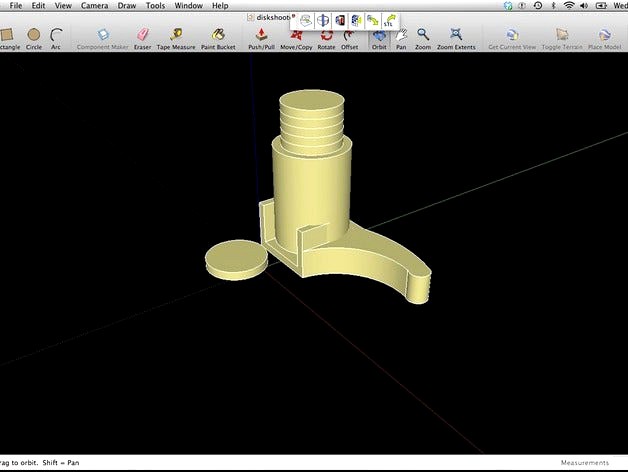Viewport: 628px width, 472px height.
Task: Click the Wi-Fi status icon
Action: (x=569, y=6)
